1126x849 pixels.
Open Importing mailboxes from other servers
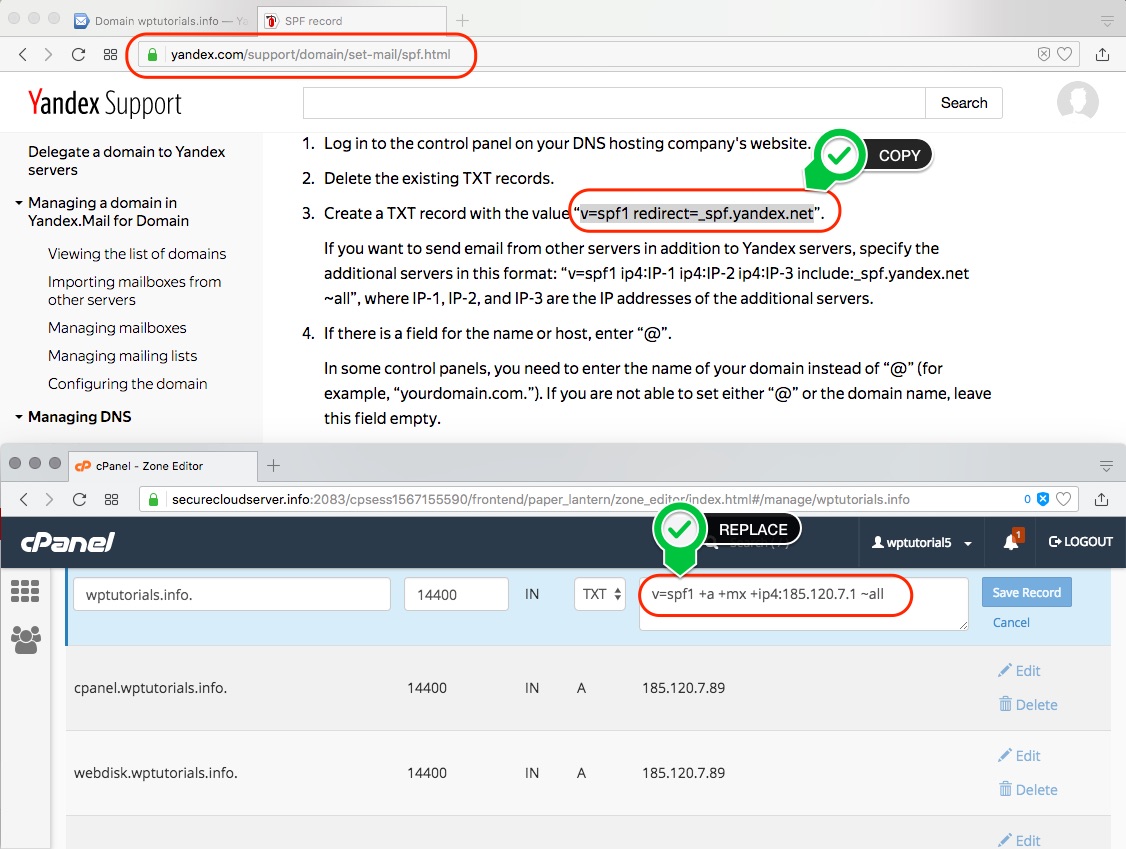(x=134, y=291)
